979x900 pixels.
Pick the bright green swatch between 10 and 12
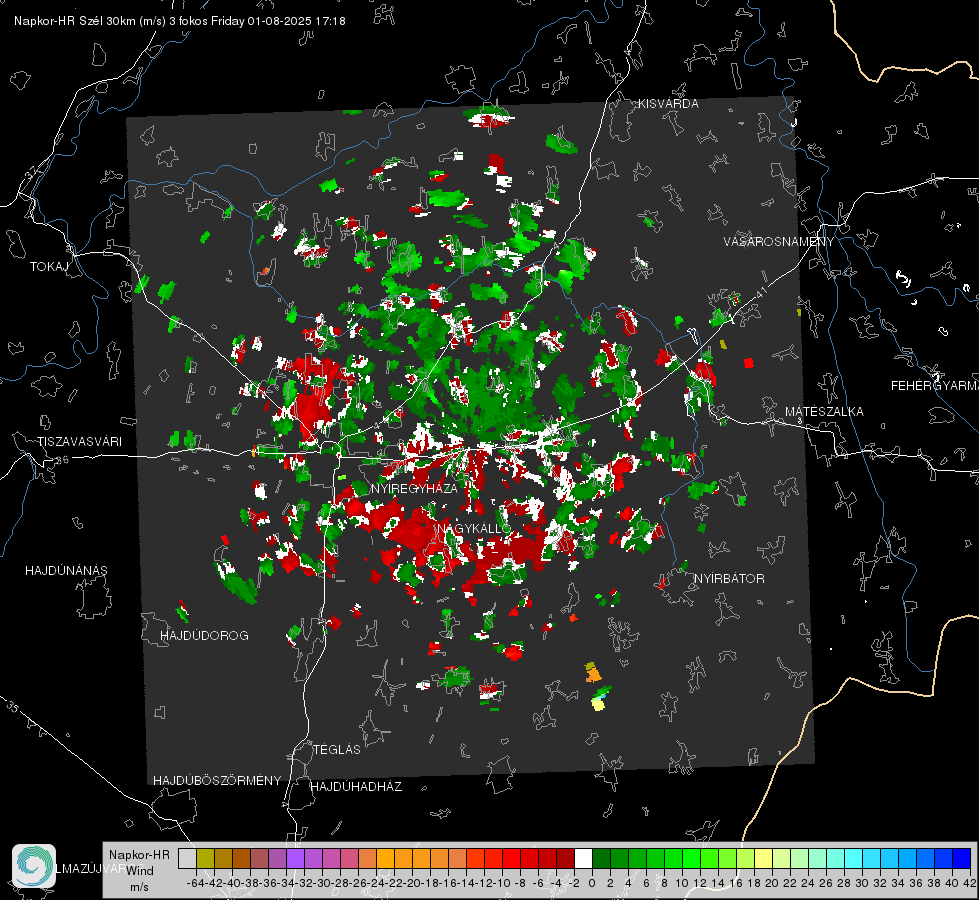[x=691, y=858]
